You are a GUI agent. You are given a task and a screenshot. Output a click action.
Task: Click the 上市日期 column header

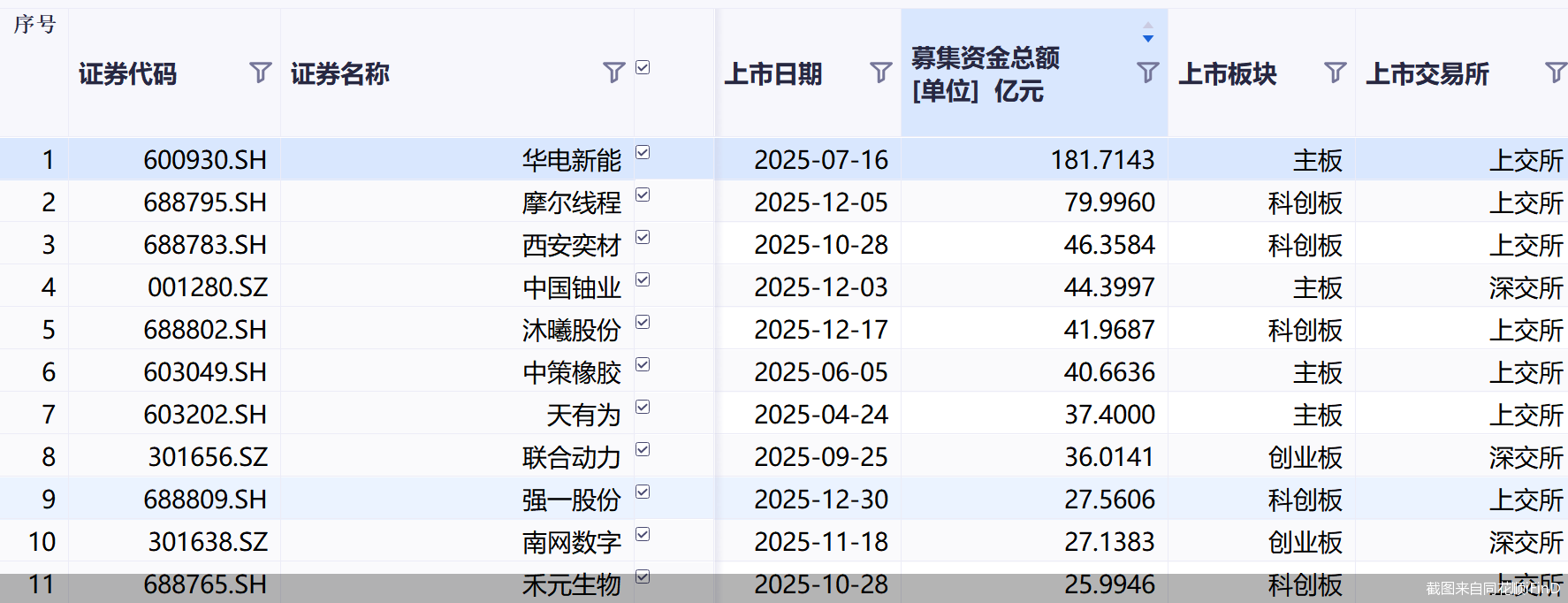tap(773, 74)
